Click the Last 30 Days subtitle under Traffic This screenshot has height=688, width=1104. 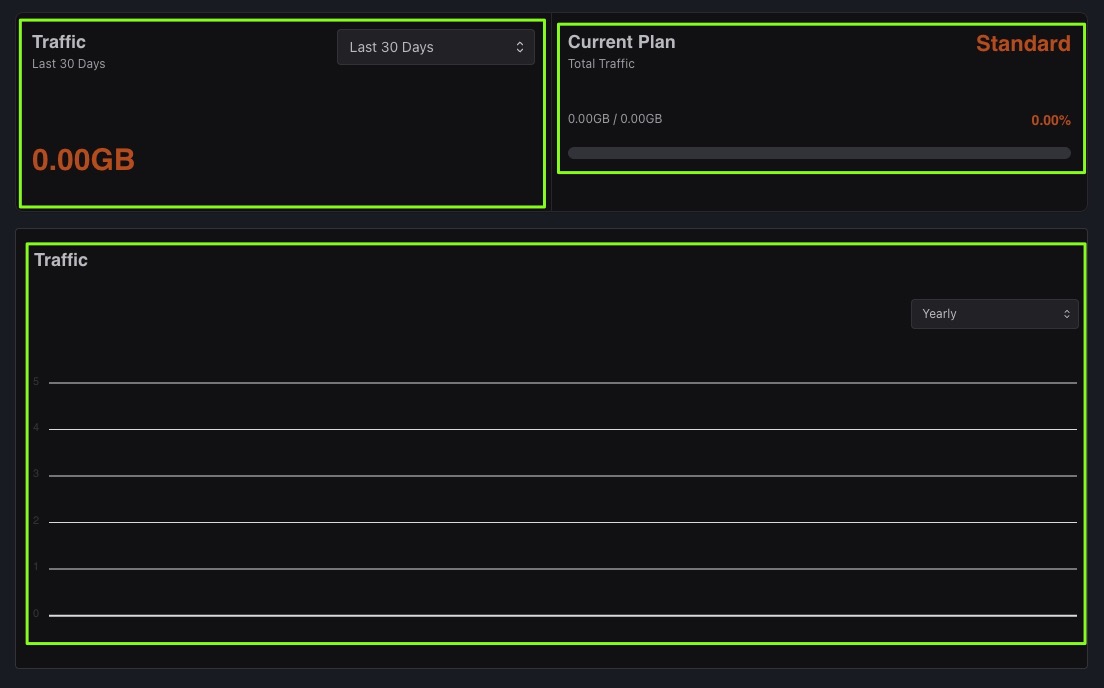(x=68, y=64)
